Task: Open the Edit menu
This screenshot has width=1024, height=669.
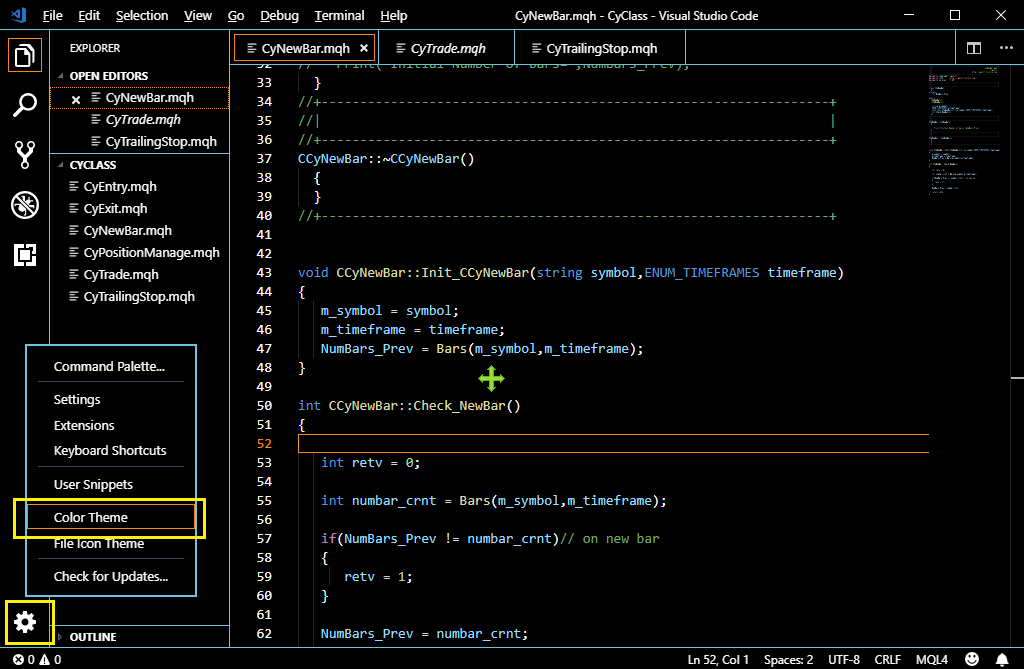Action: 89,16
